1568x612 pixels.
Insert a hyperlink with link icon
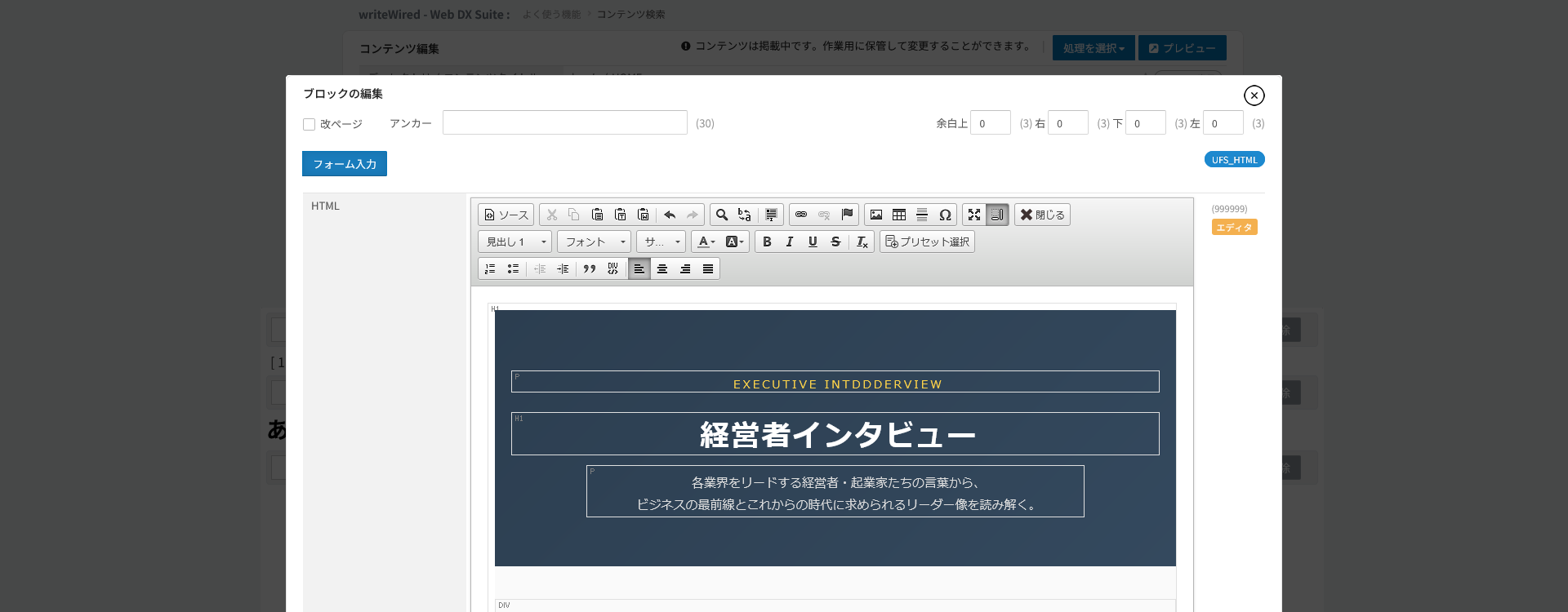click(x=801, y=215)
